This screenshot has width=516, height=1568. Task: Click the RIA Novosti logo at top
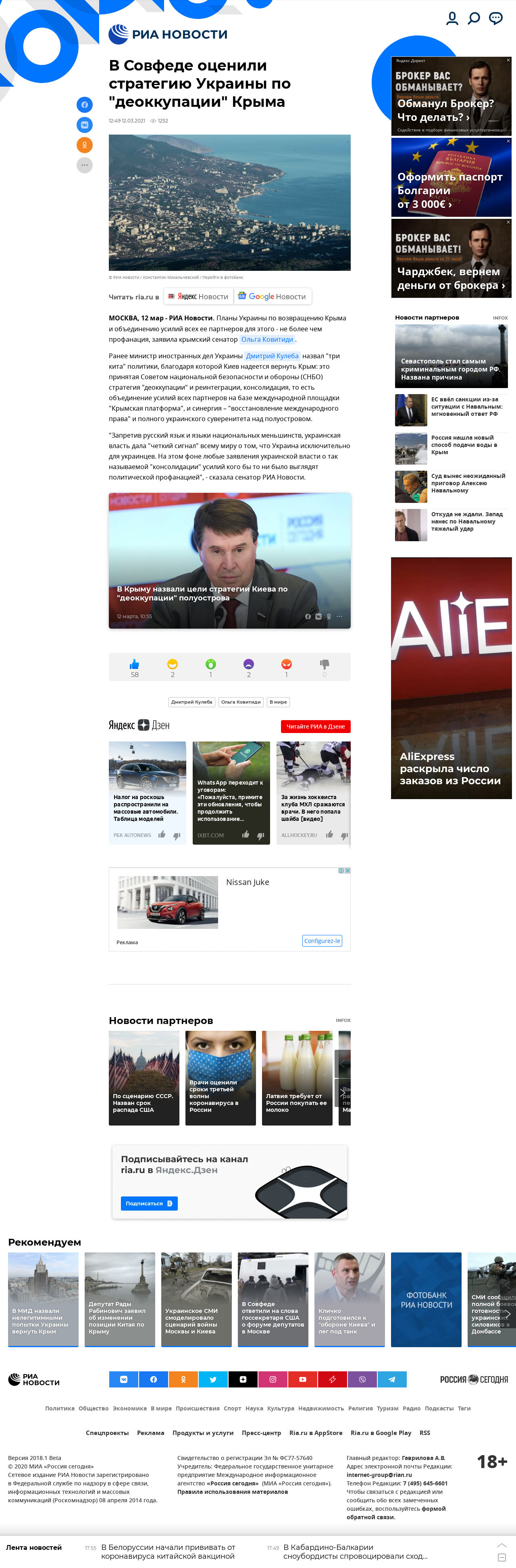pyautogui.click(x=168, y=35)
